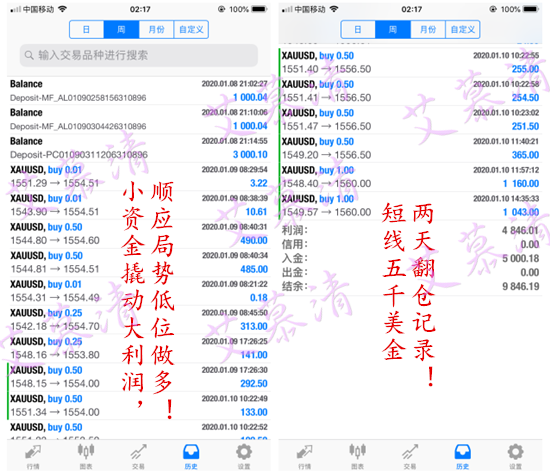Open XAUUSD trade with profit 485.00

[139, 262]
